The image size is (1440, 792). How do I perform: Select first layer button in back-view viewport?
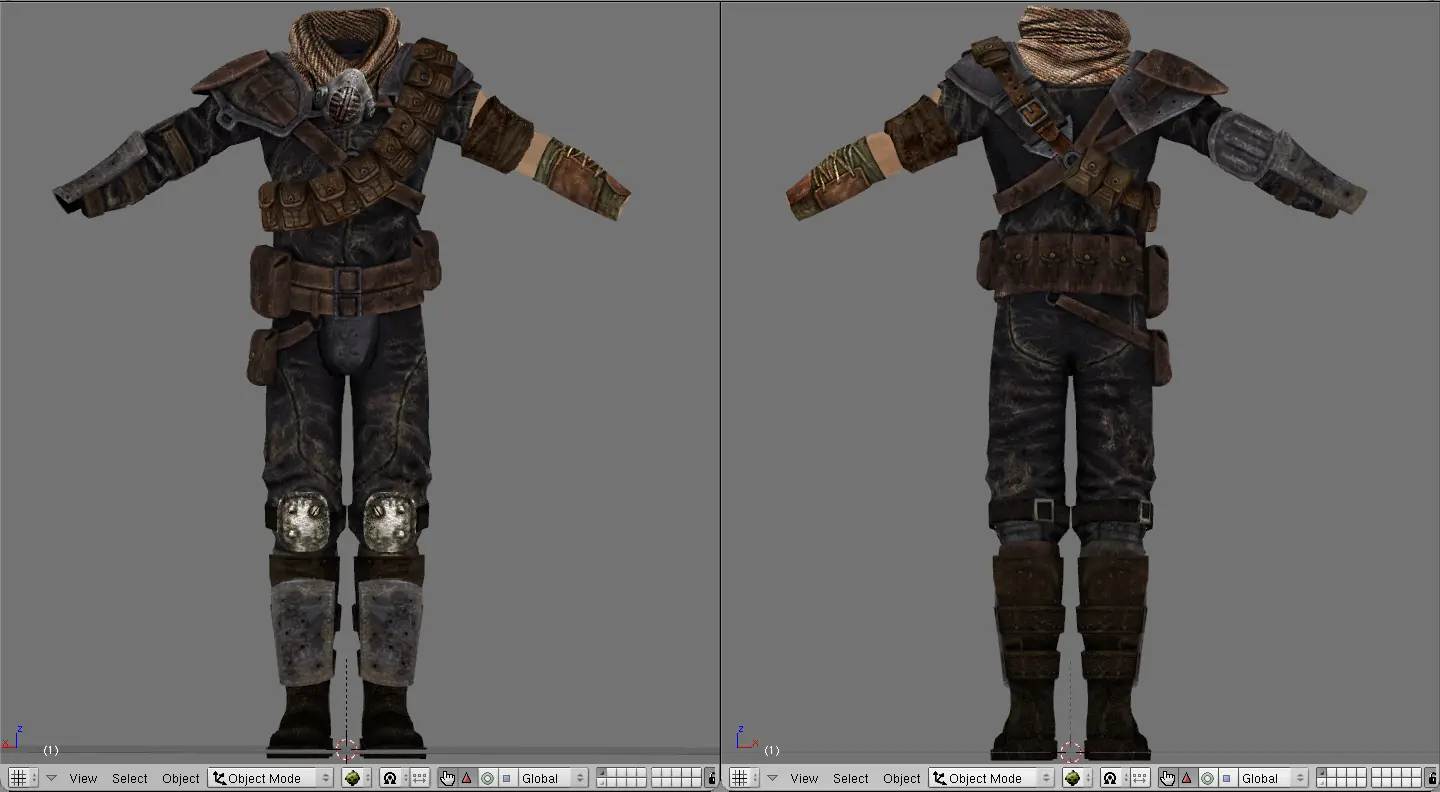(1323, 773)
